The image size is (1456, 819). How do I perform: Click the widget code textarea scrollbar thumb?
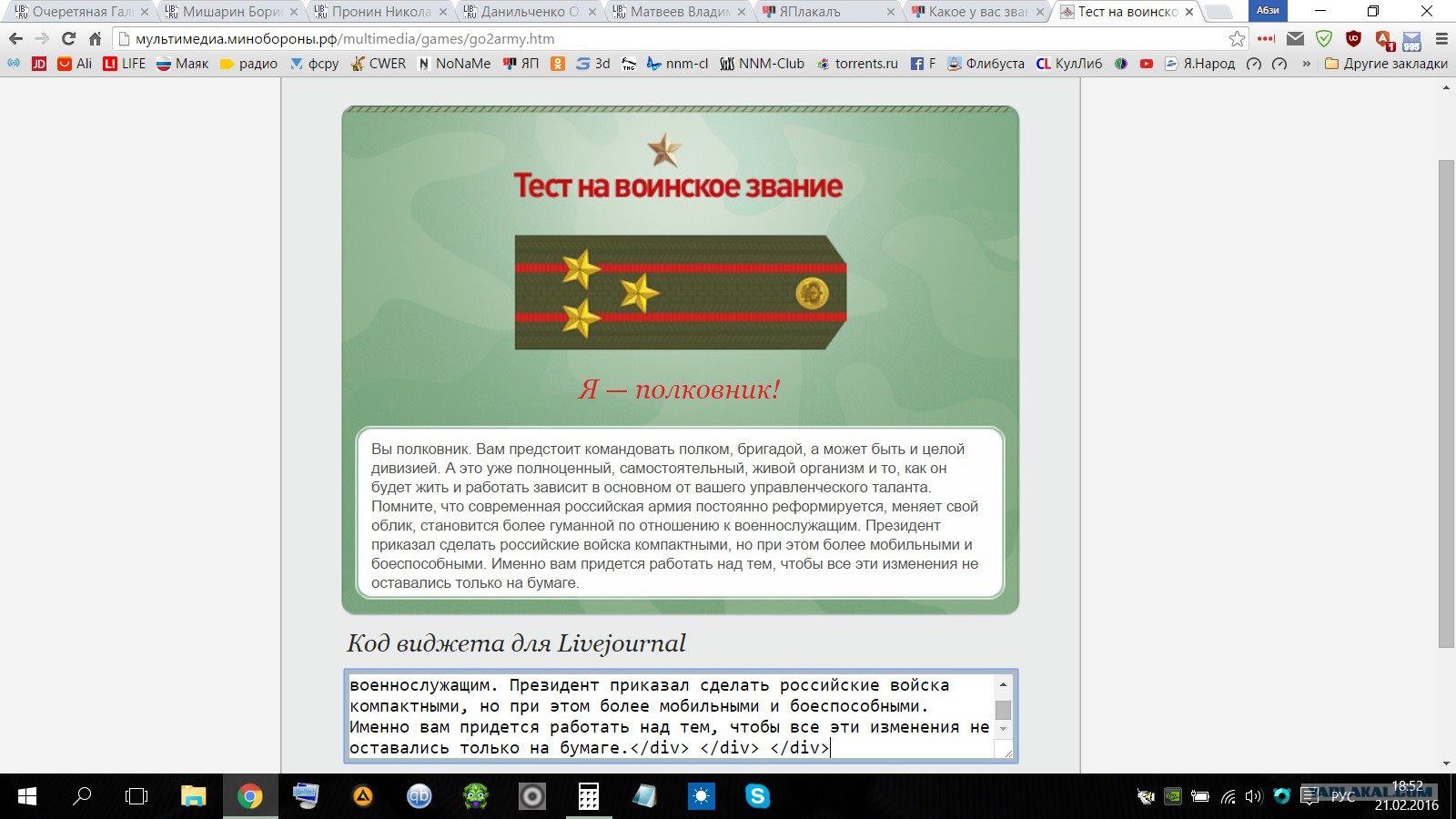[1003, 710]
